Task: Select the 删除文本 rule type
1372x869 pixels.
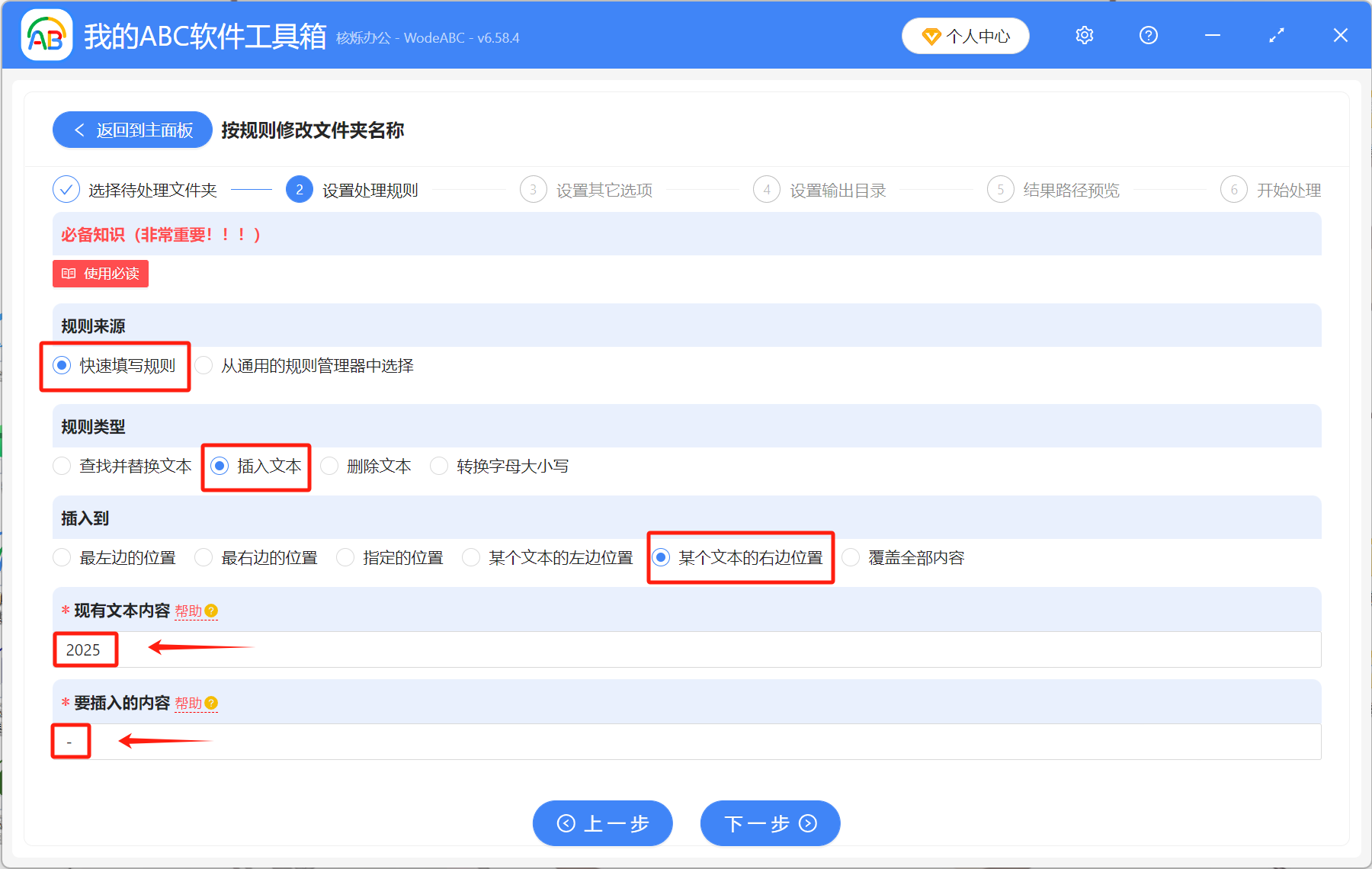Action: tap(329, 466)
